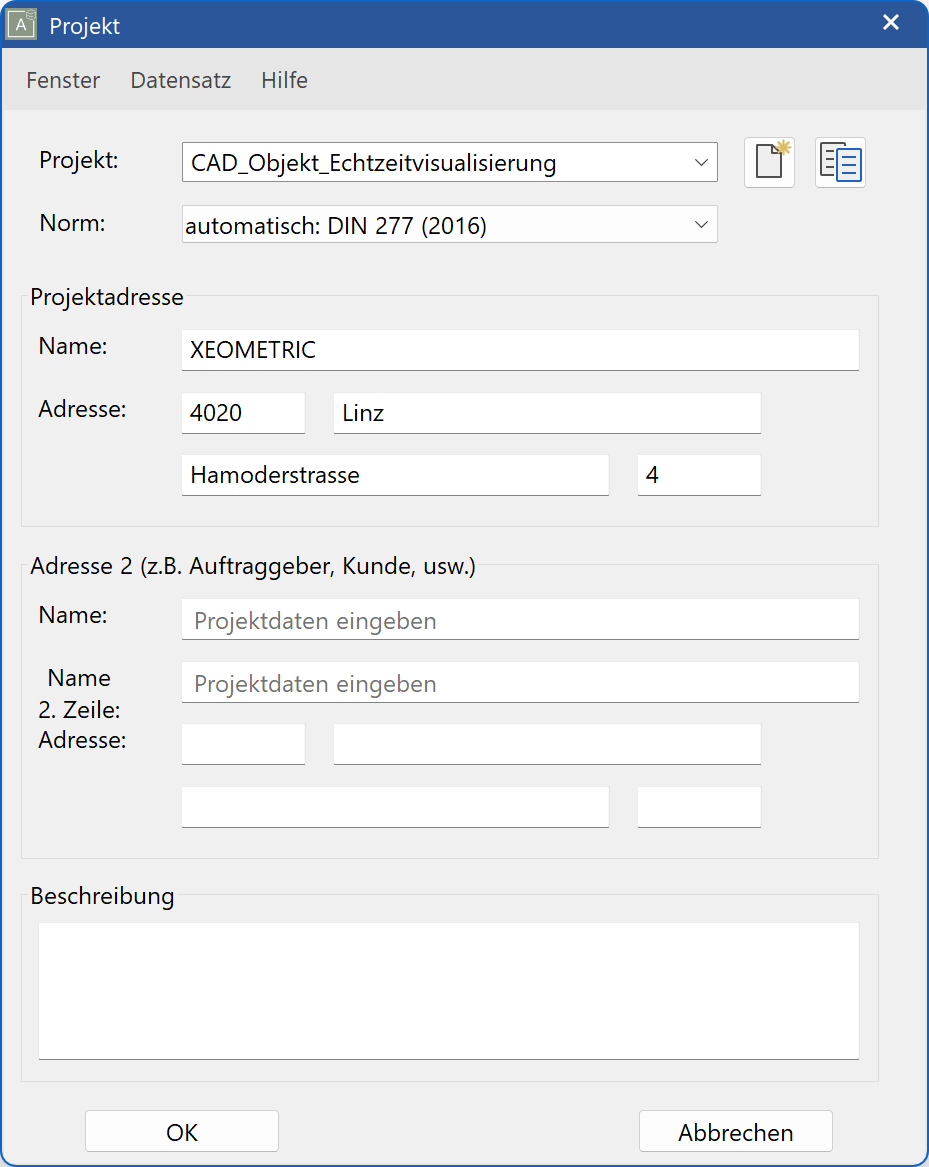The width and height of the screenshot is (929, 1167).
Task: Open the Datensatz menu
Action: (181, 81)
